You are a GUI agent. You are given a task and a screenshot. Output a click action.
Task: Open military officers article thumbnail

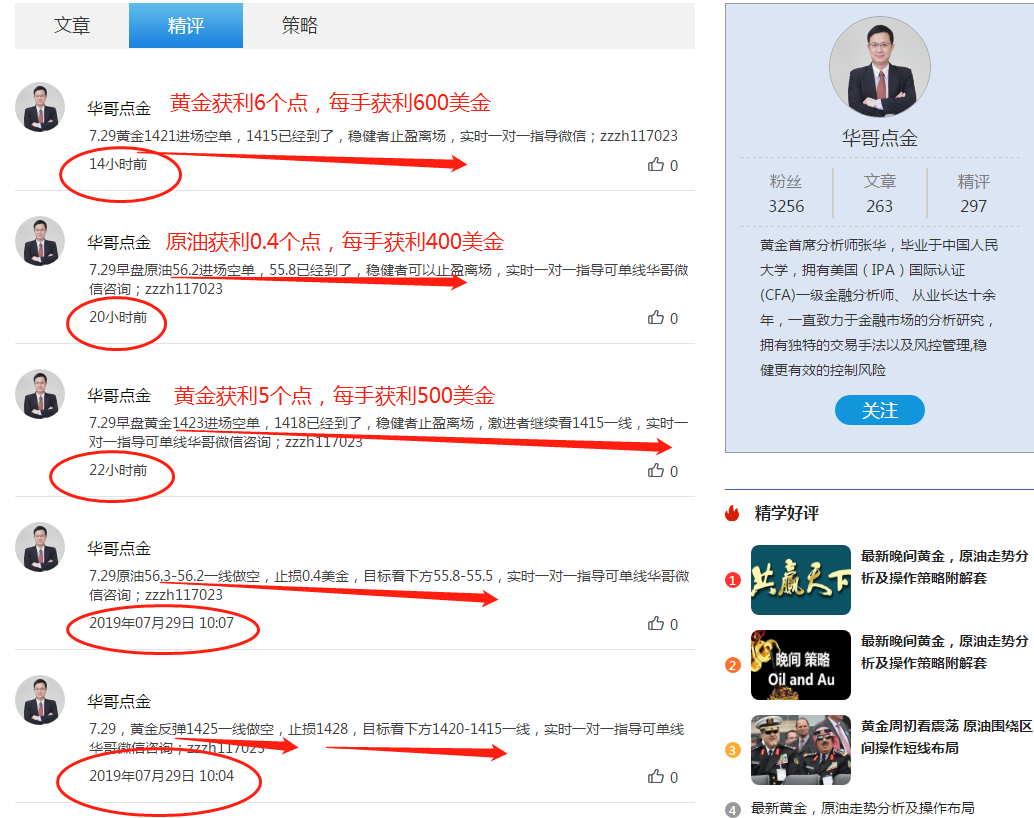[801, 750]
